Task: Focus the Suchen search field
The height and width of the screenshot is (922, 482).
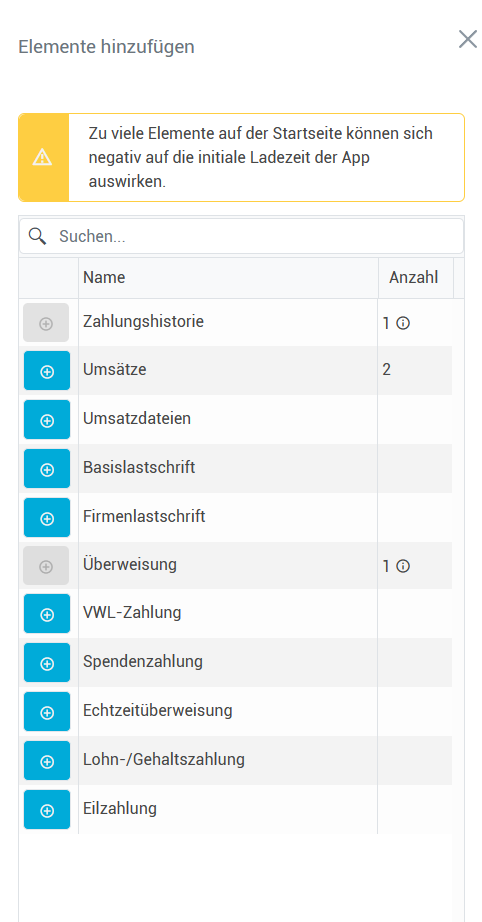Action: click(242, 236)
